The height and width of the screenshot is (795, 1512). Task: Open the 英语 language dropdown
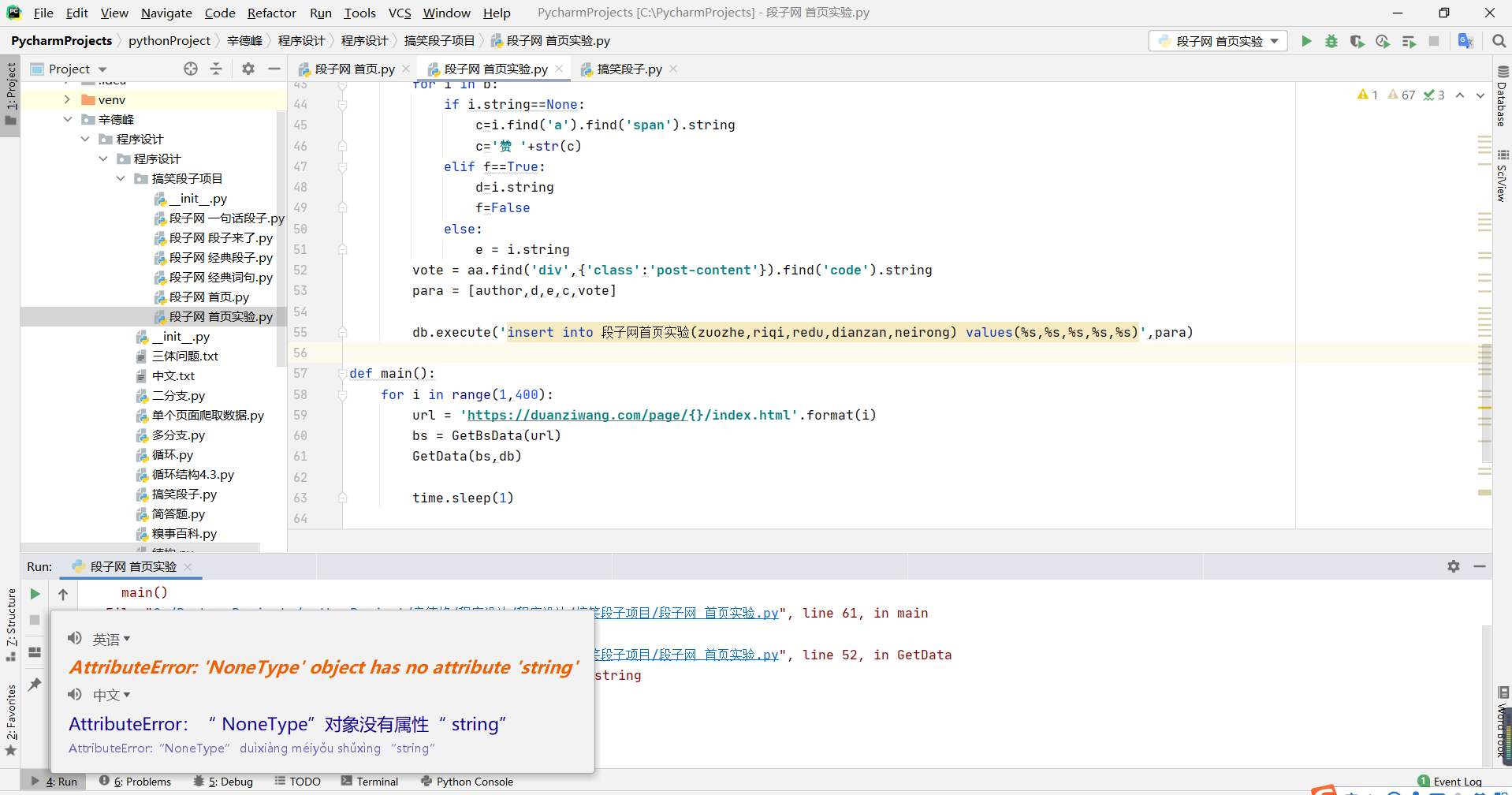[x=111, y=639]
